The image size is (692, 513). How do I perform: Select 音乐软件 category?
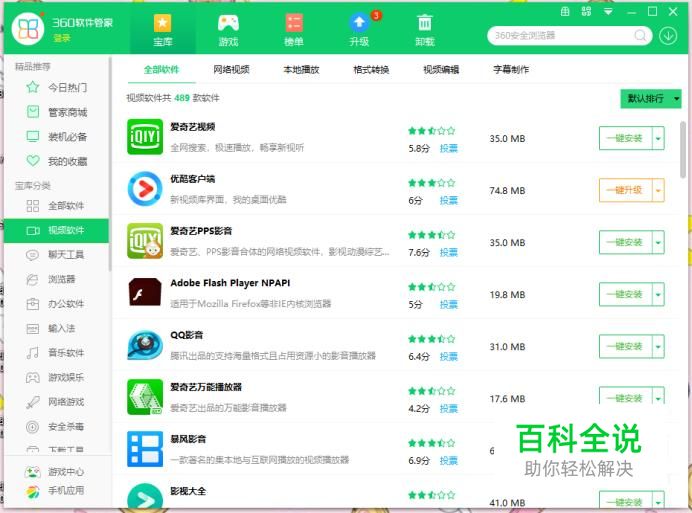(x=57, y=353)
